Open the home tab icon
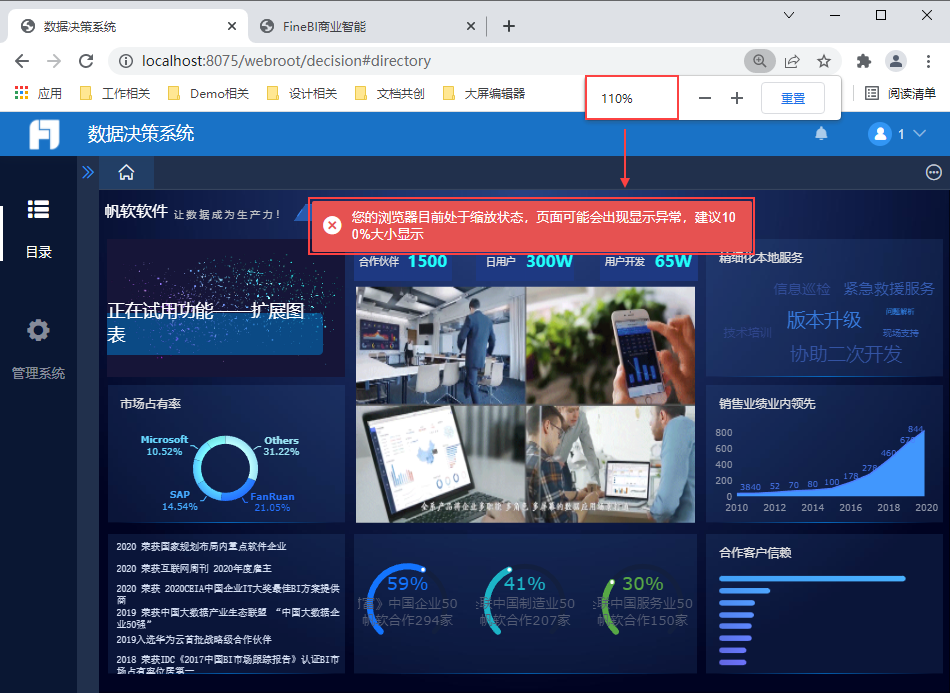This screenshot has width=950, height=693. click(126, 173)
